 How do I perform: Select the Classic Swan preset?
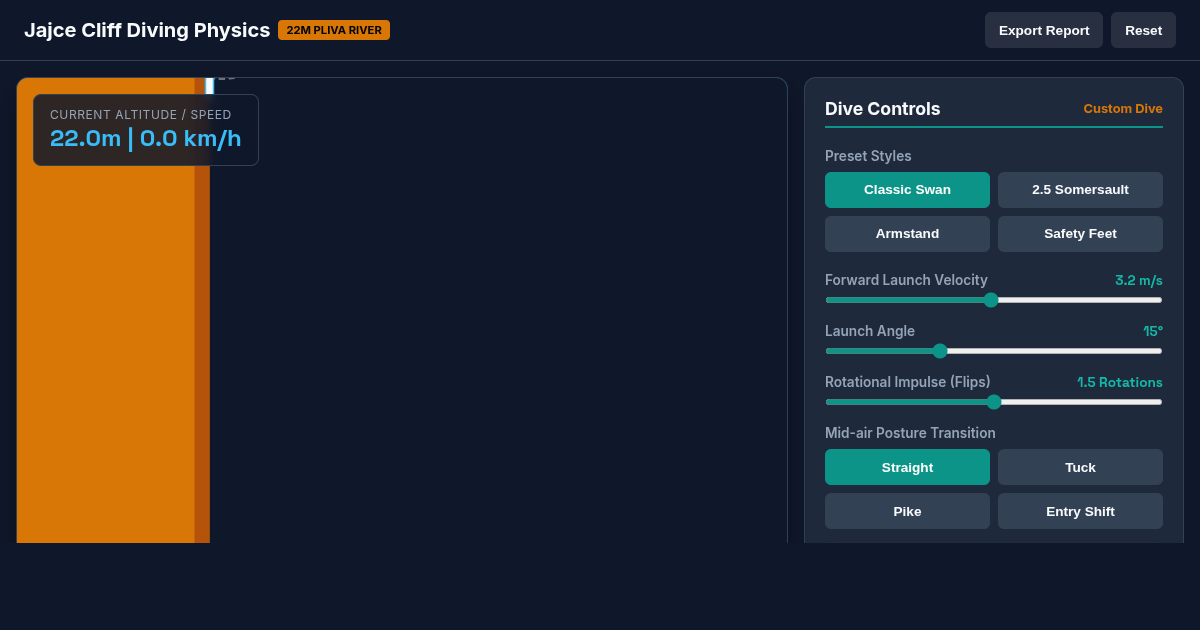[907, 190]
